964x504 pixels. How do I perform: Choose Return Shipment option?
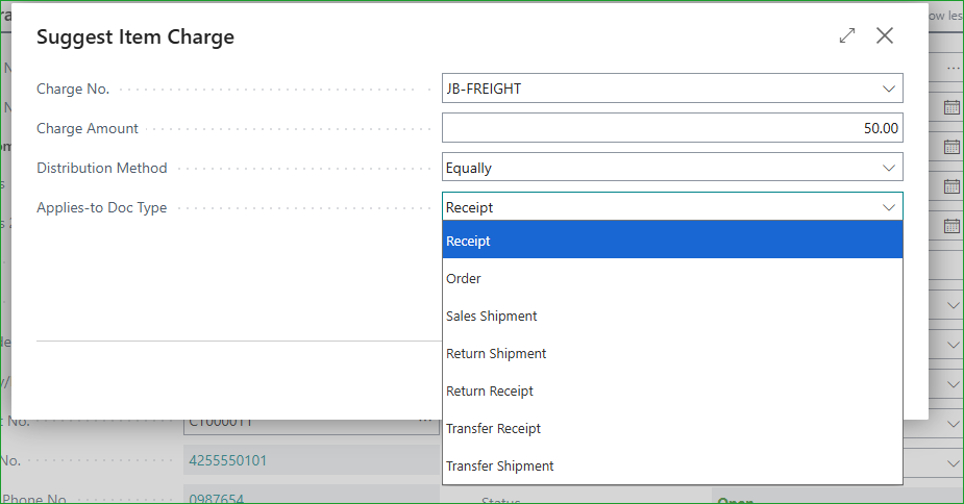[x=673, y=353]
